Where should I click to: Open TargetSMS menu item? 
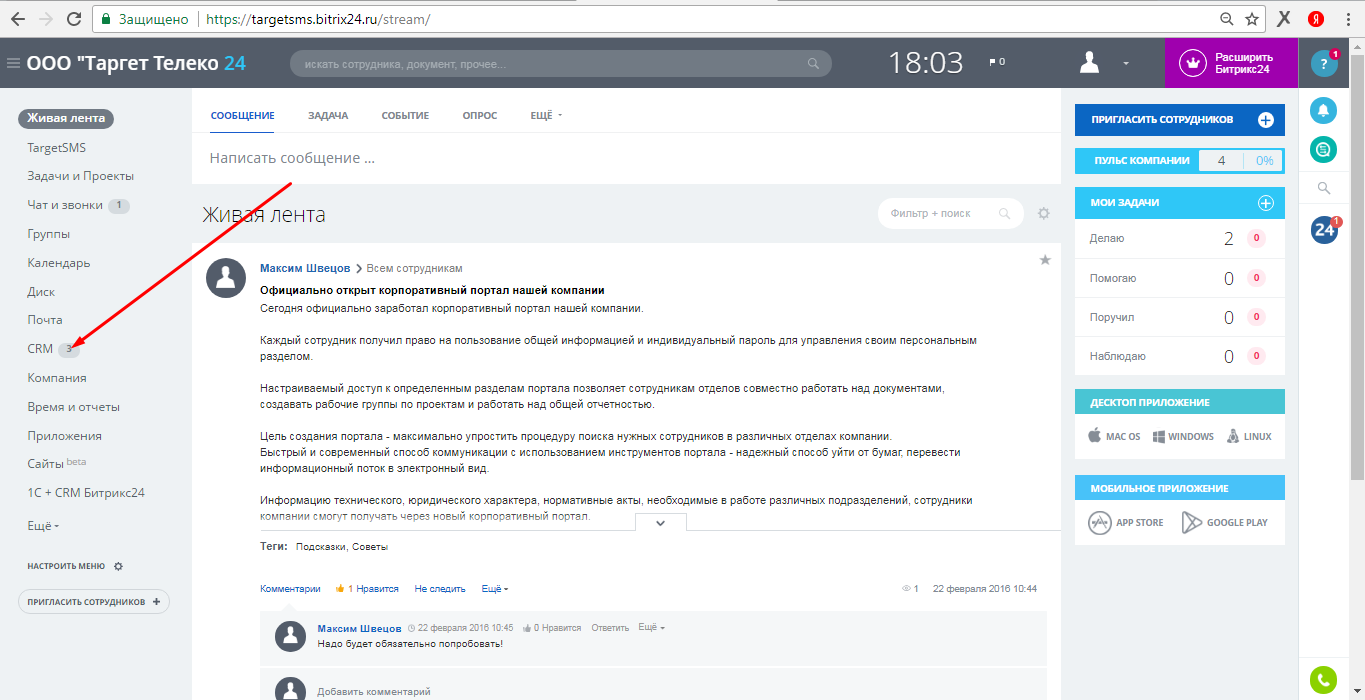tap(56, 148)
